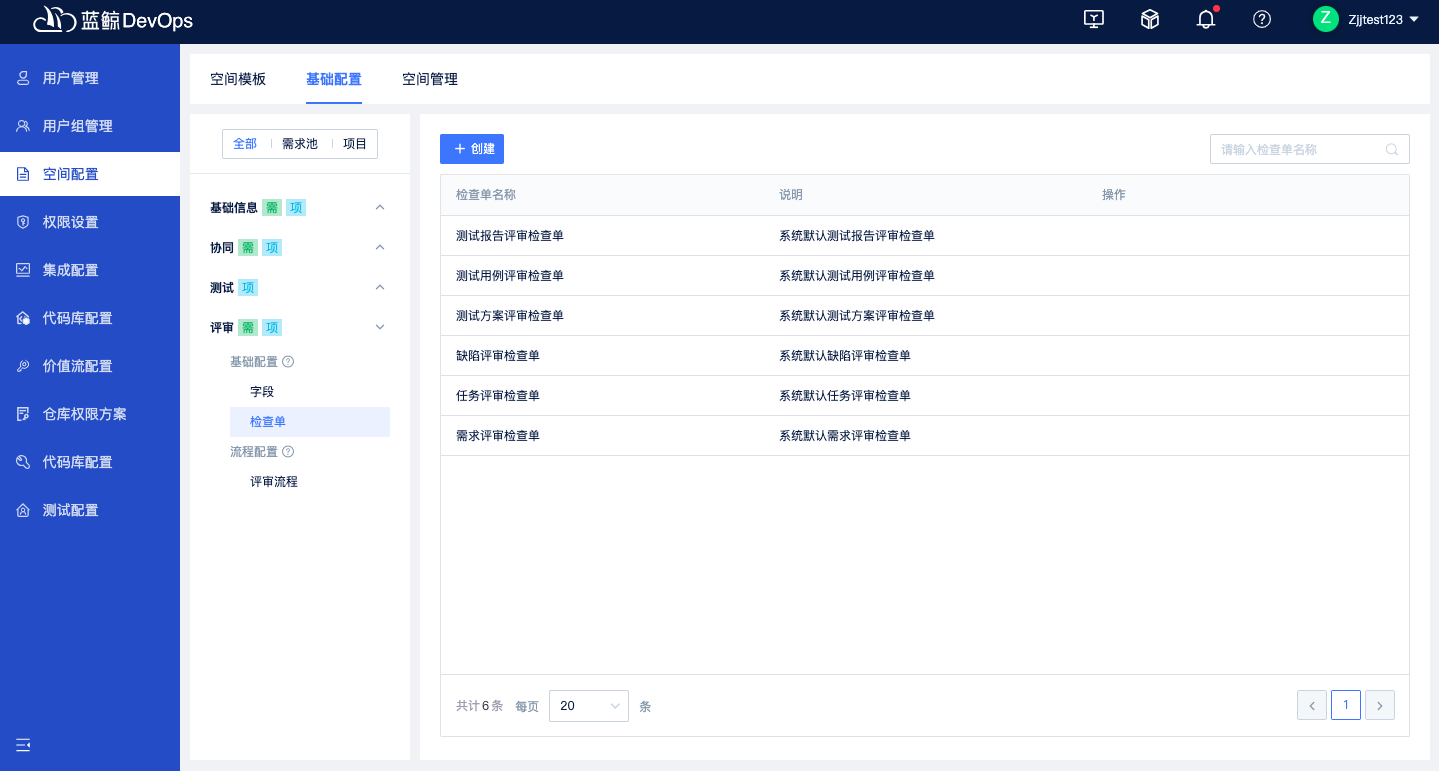Open the 20 per-page dropdown
This screenshot has width=1439, height=771.
click(x=589, y=706)
